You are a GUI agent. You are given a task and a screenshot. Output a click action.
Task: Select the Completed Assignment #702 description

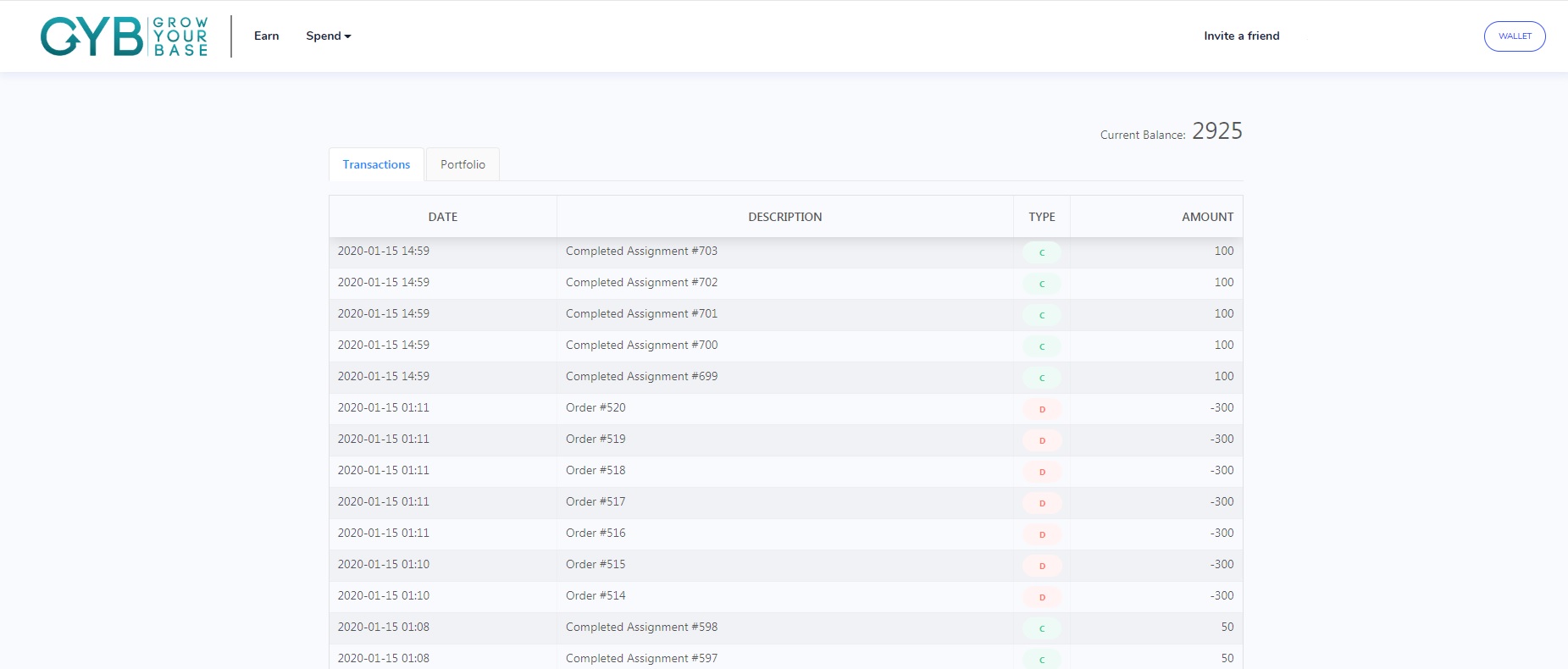point(641,283)
